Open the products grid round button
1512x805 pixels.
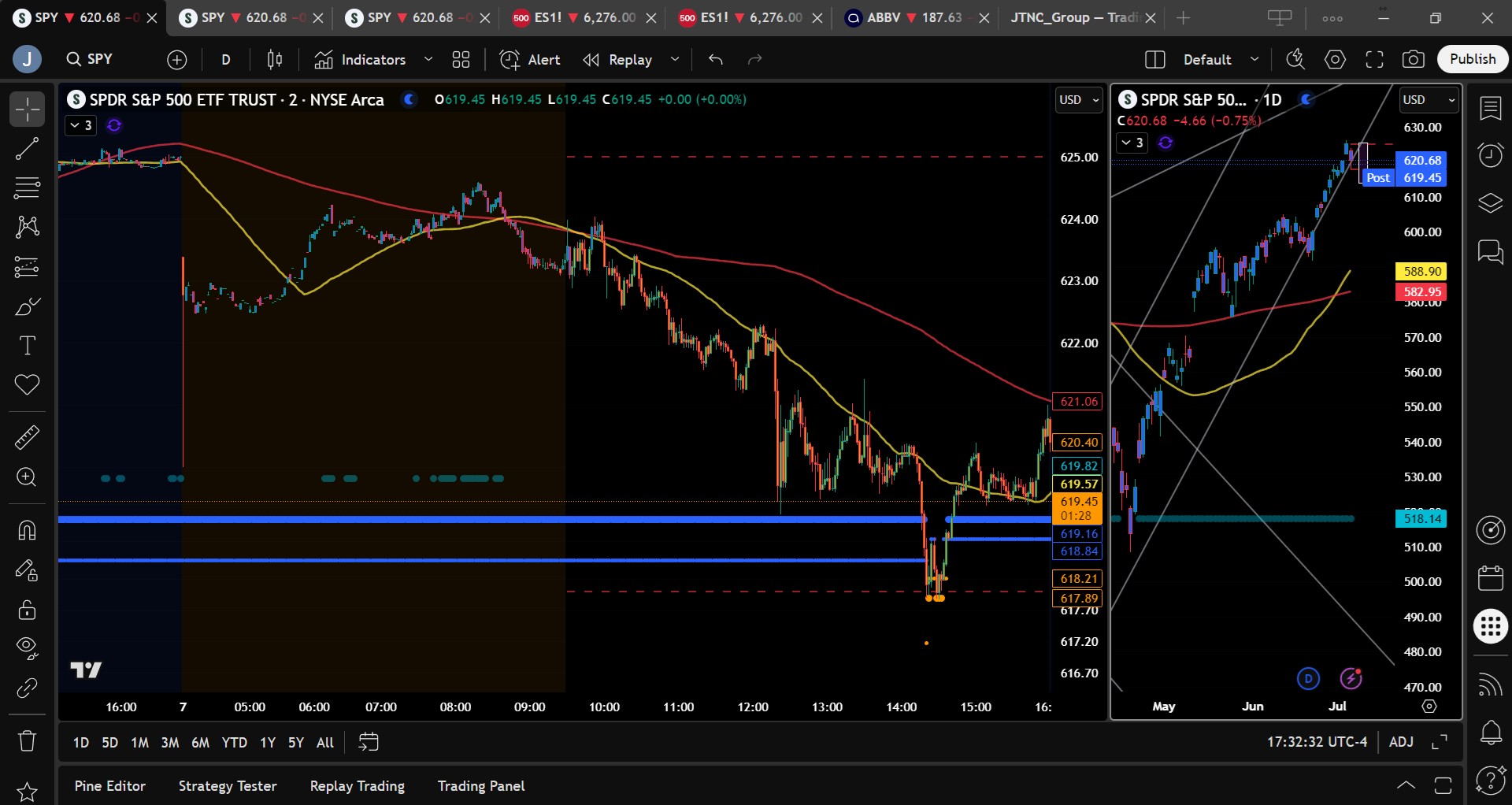(1490, 626)
